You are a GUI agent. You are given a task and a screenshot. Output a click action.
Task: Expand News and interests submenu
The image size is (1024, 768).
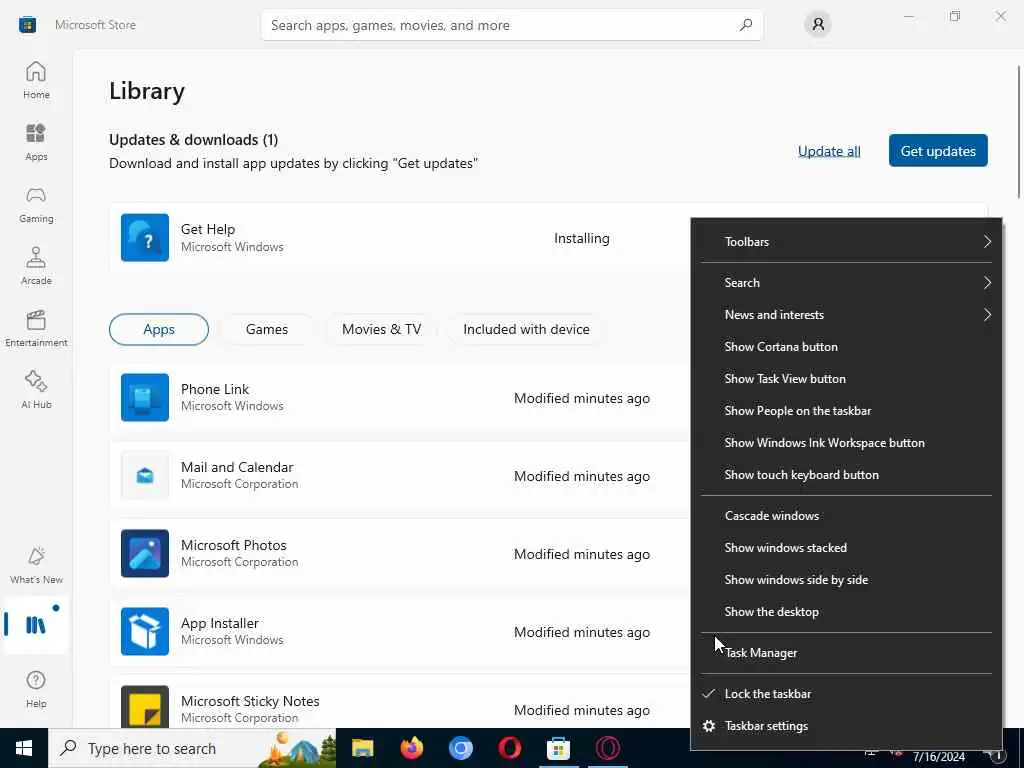846,315
